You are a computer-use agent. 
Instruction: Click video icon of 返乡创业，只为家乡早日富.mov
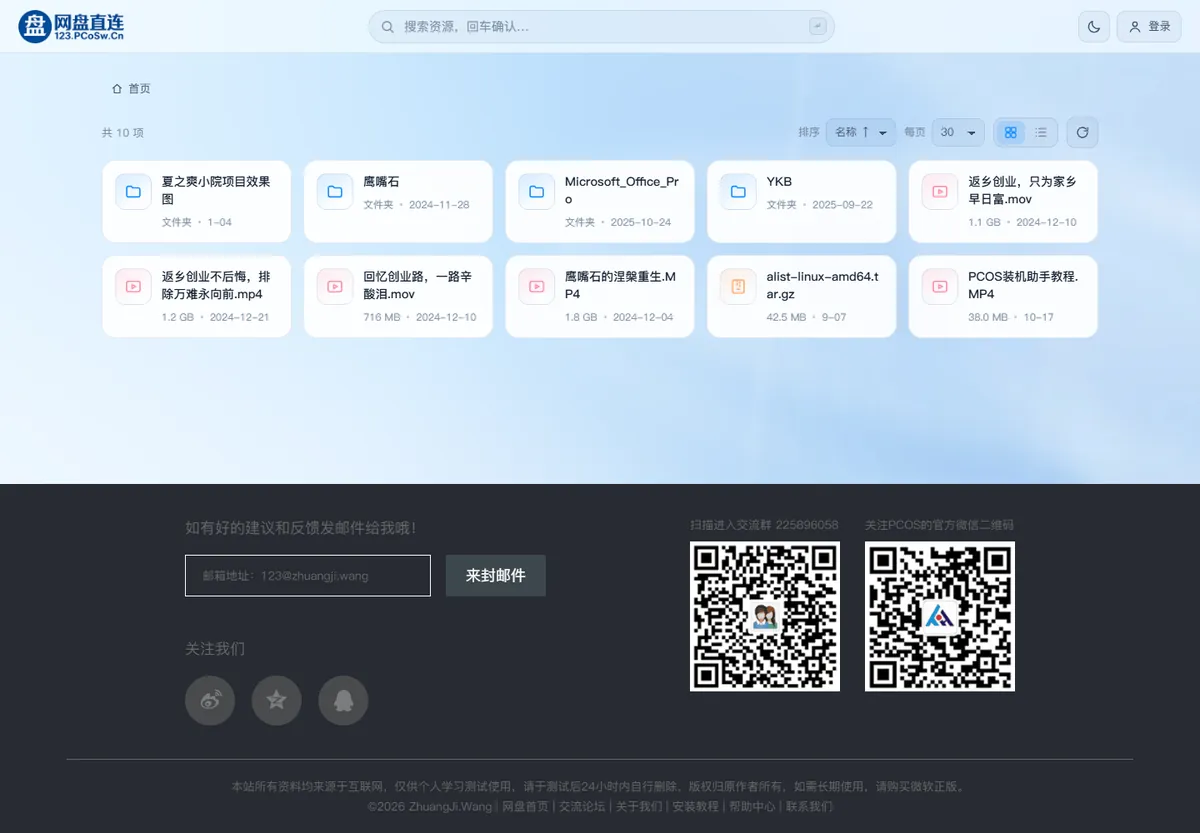coord(940,191)
